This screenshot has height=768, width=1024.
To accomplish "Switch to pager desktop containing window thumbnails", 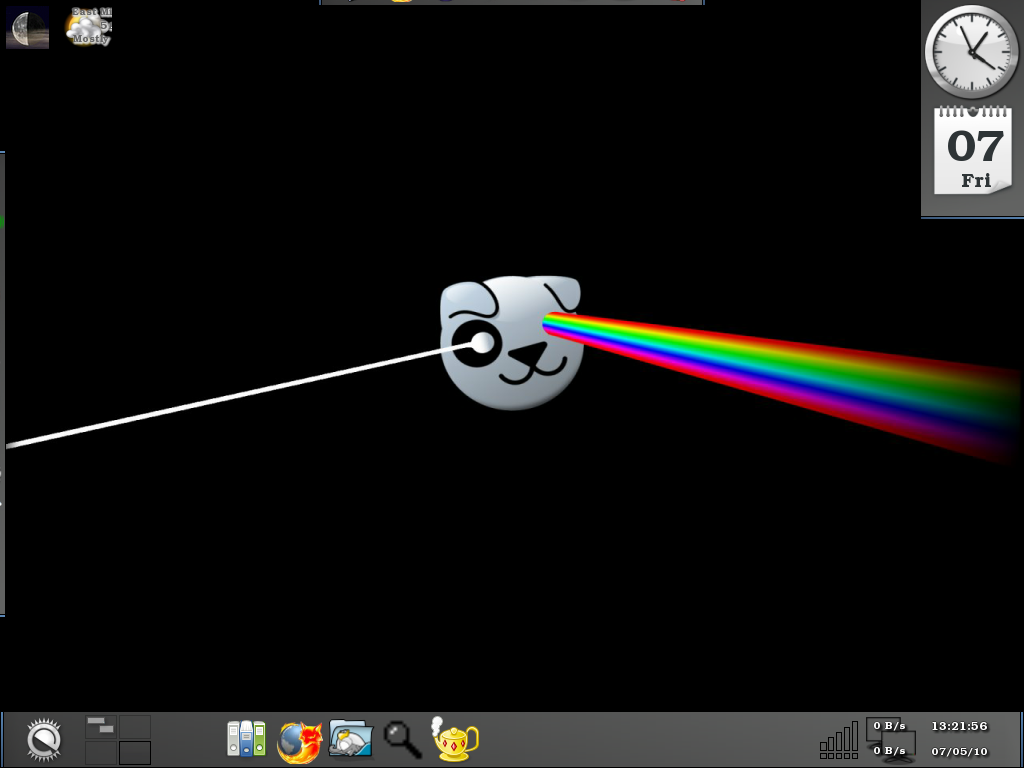I will [101, 726].
